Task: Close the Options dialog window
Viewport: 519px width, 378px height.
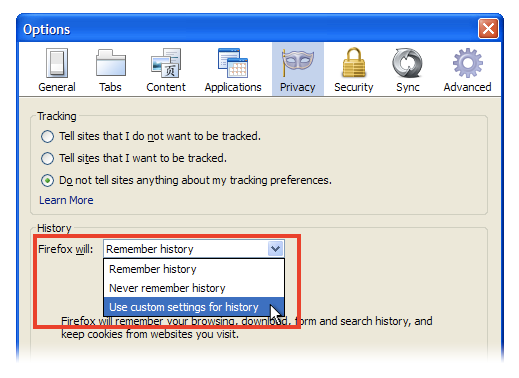Action: coord(488,29)
